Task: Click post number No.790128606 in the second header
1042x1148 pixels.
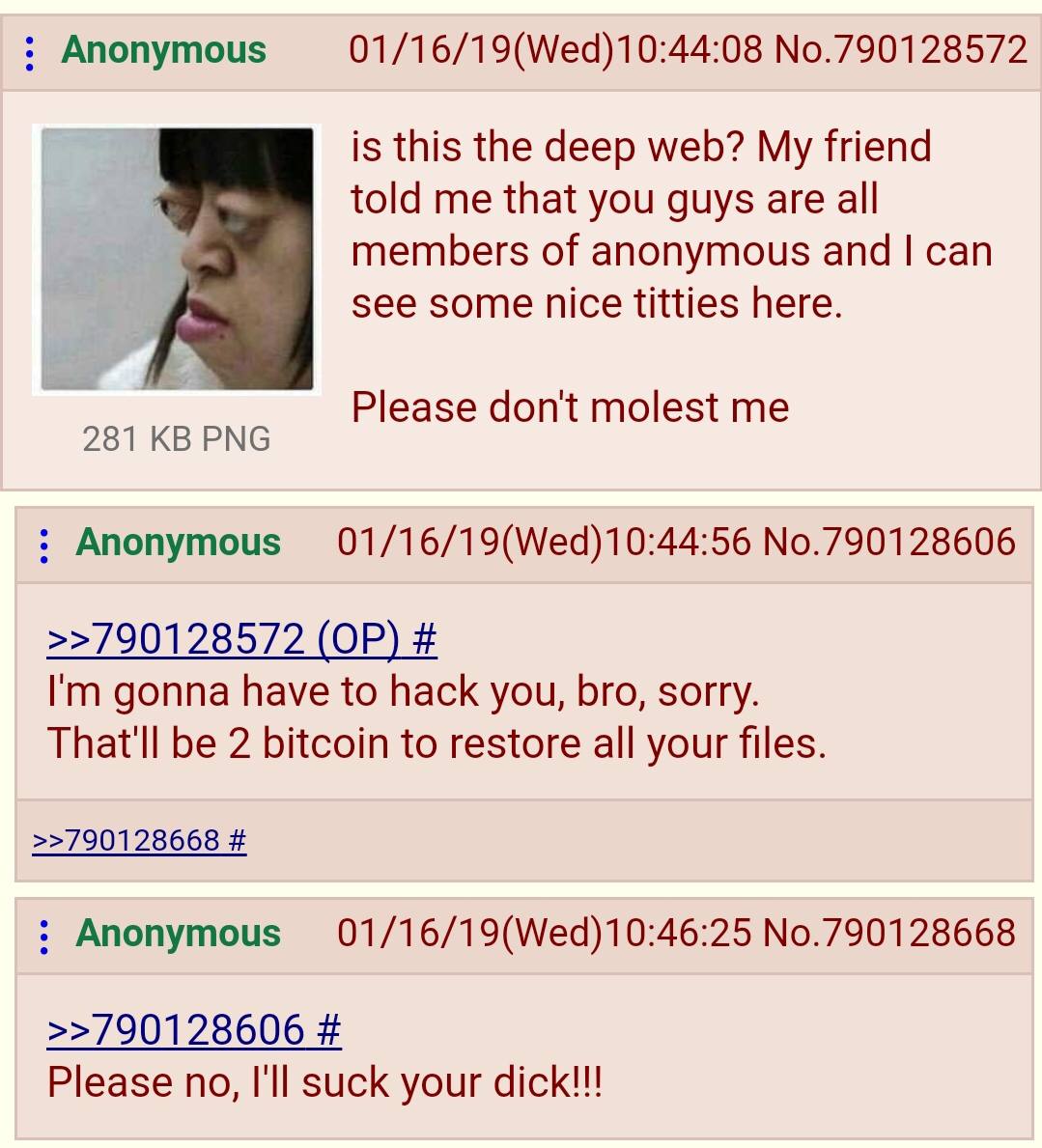Action: pos(889,542)
